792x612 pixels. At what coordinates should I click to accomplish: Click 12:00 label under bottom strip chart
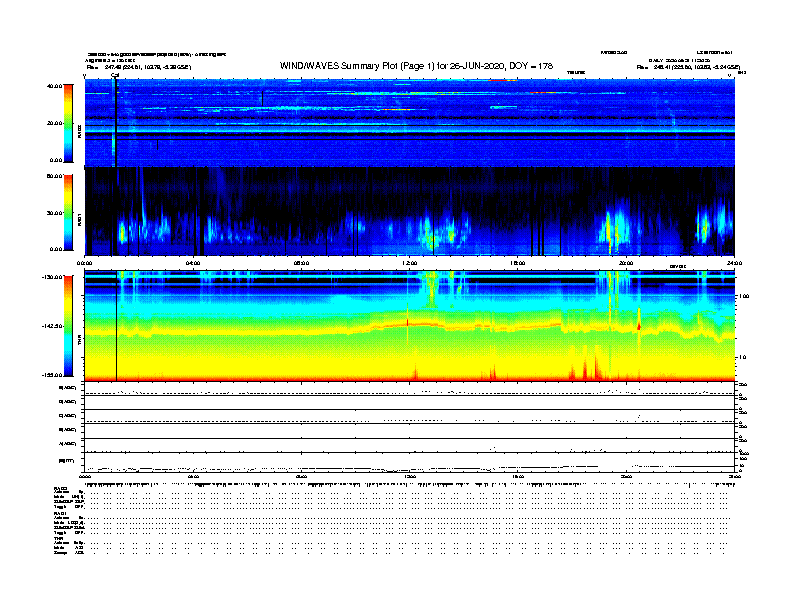pos(409,476)
